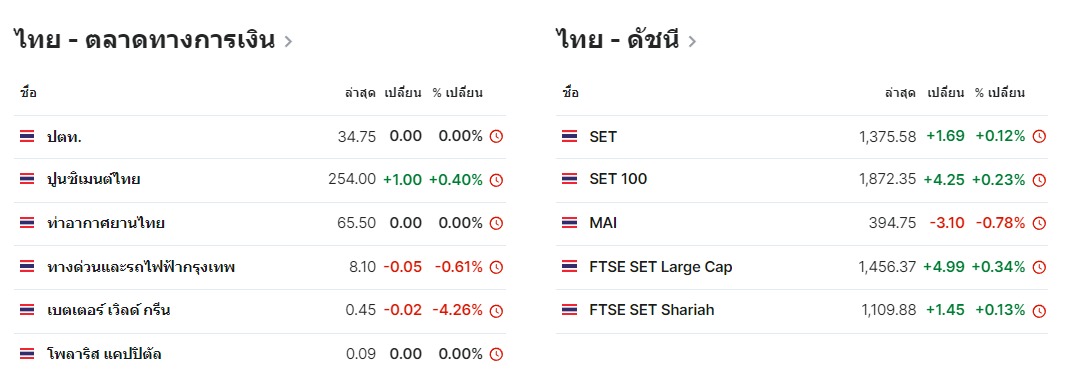
Task: Click the MAI row clock icon
Action: 1039,224
